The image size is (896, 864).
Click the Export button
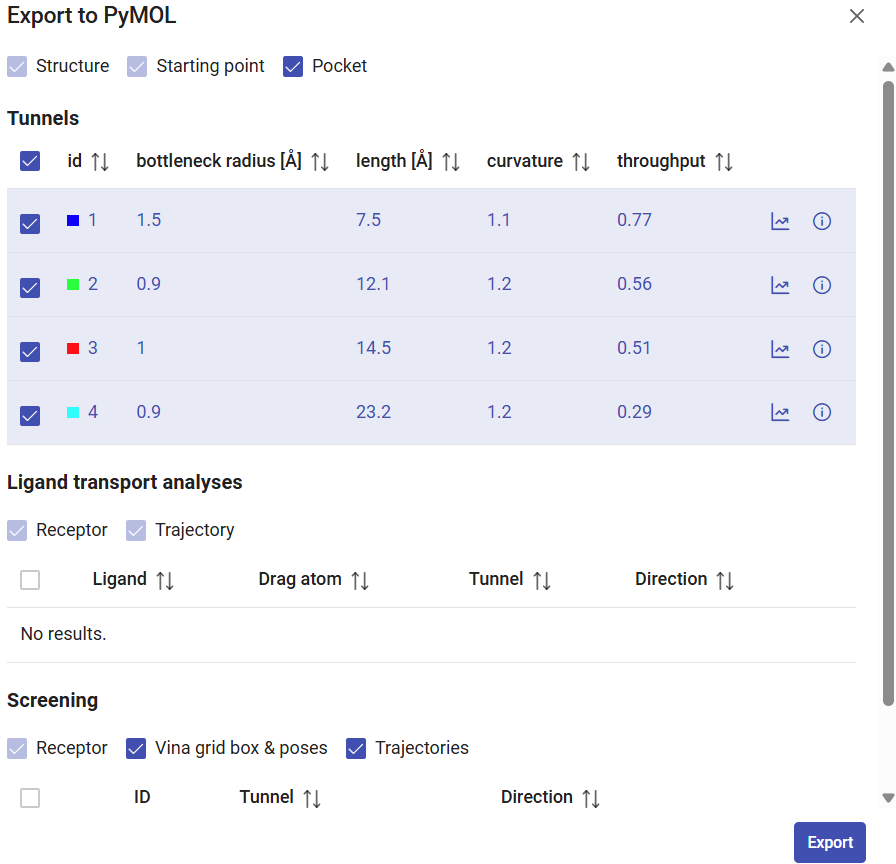pyautogui.click(x=829, y=842)
